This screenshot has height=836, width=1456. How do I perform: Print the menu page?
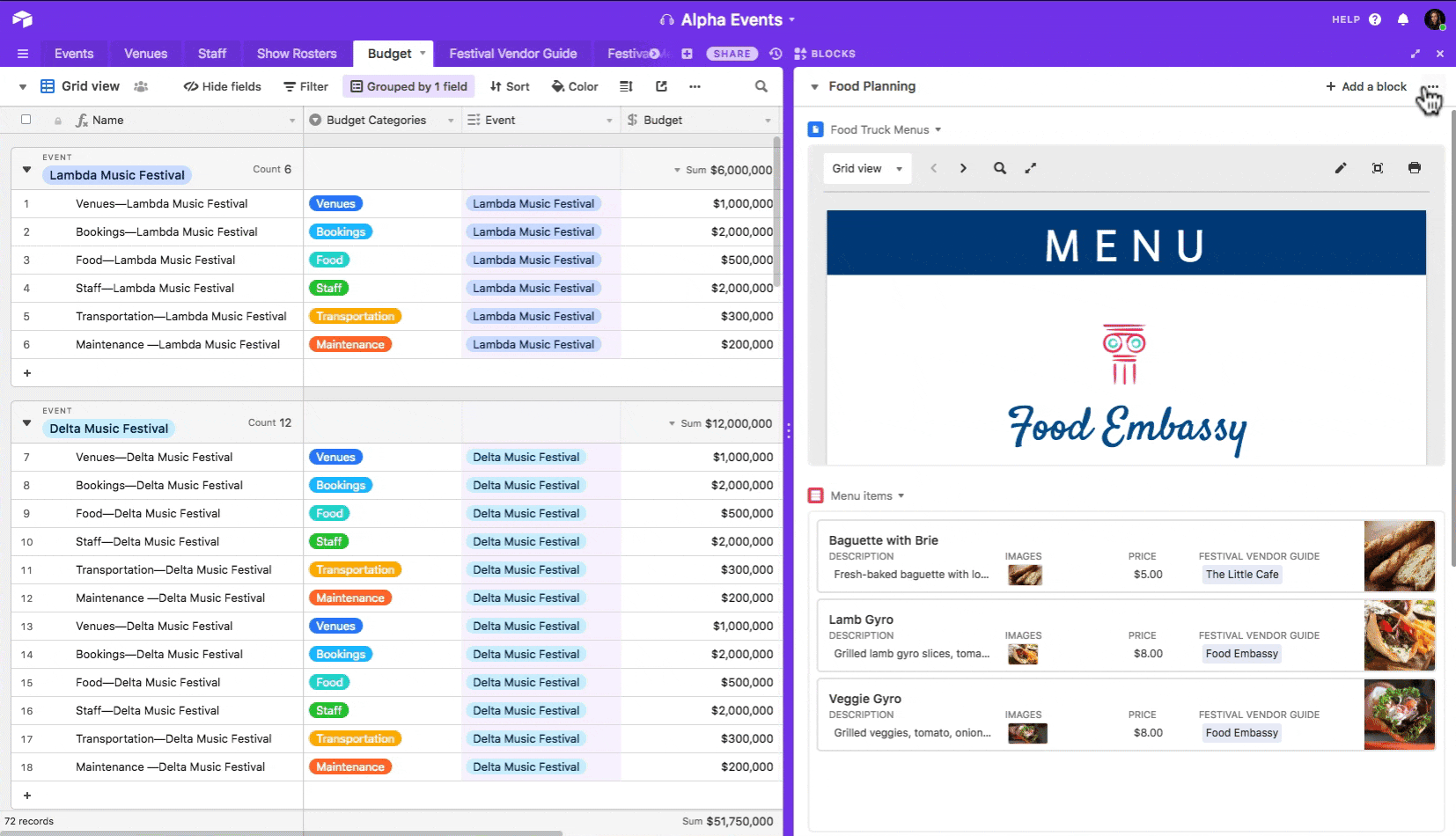(1415, 168)
